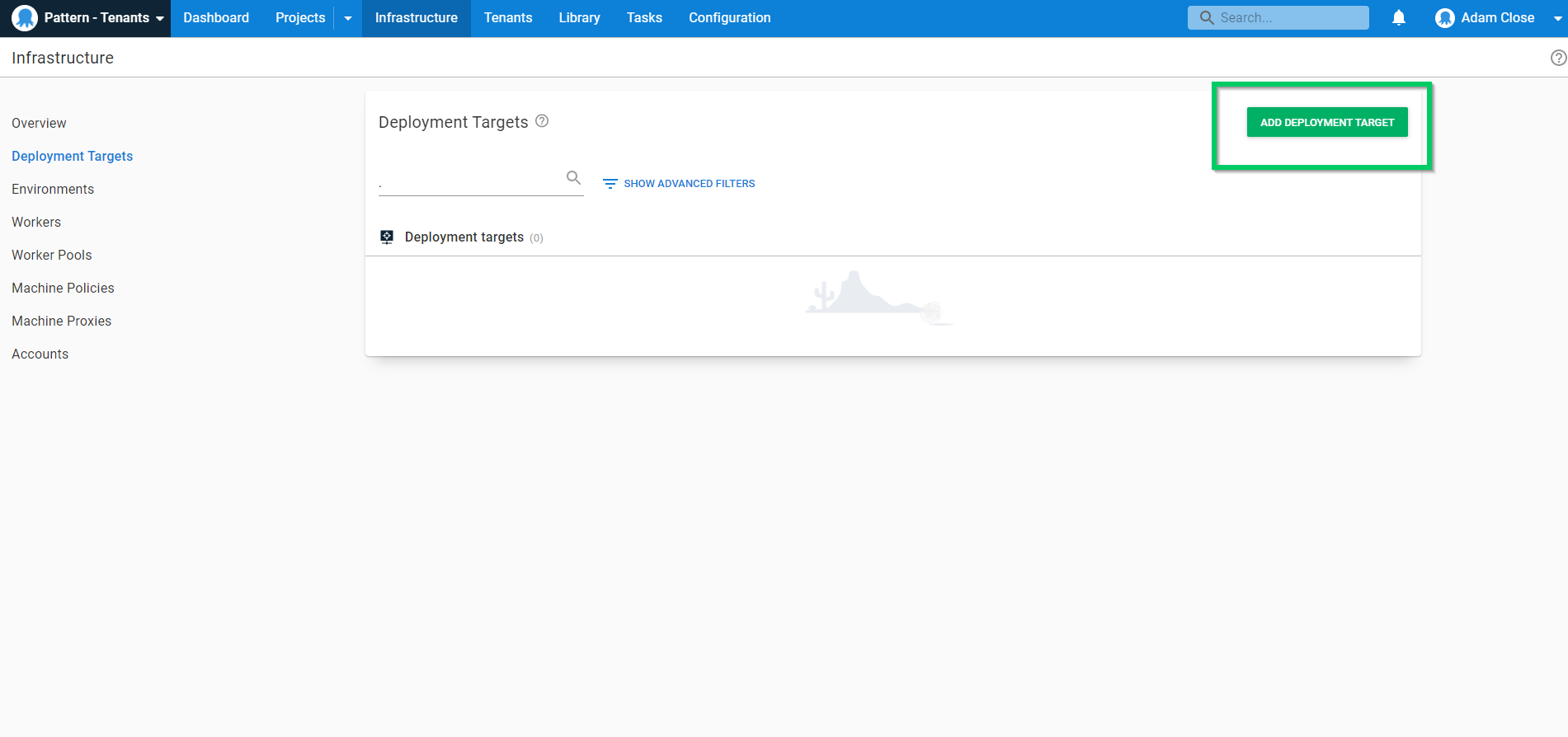The width and height of the screenshot is (1568, 737).
Task: Go to the Dashboard tab
Action: click(x=216, y=18)
